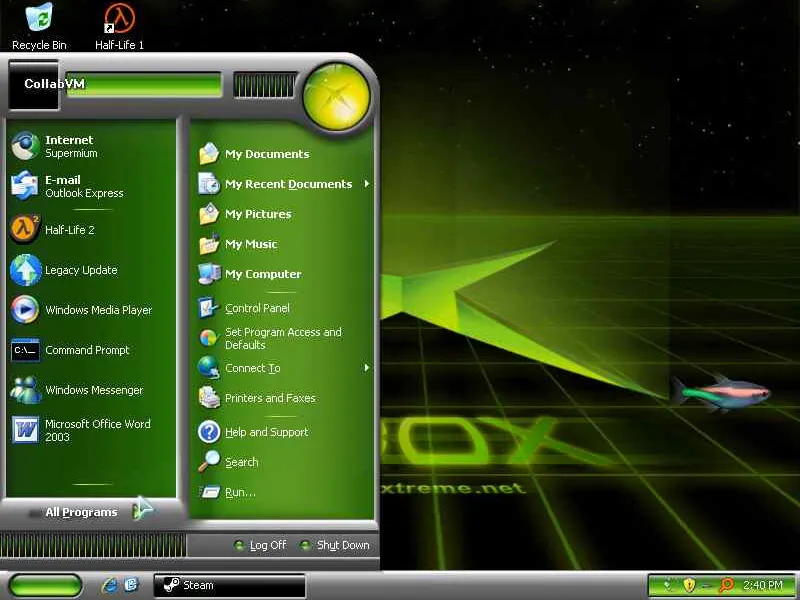Click the Shut Down button

pos(335,545)
